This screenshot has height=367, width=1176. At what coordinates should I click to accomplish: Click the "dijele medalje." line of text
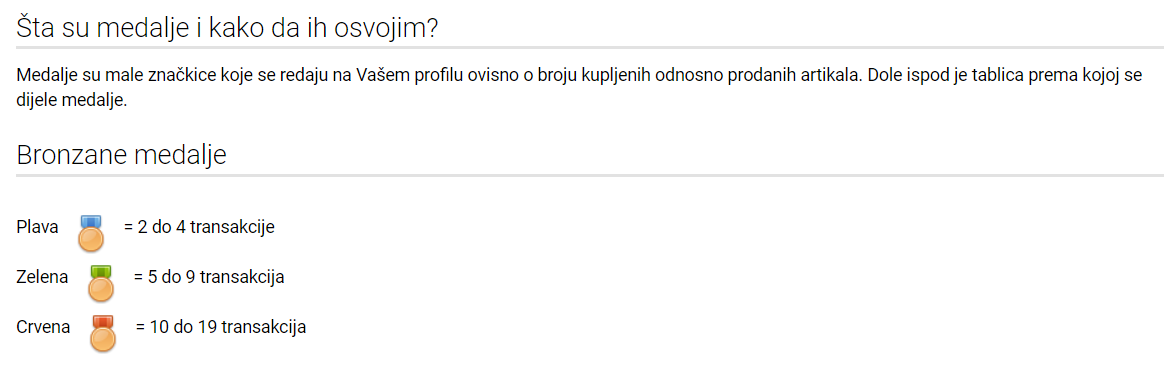pyautogui.click(x=72, y=101)
